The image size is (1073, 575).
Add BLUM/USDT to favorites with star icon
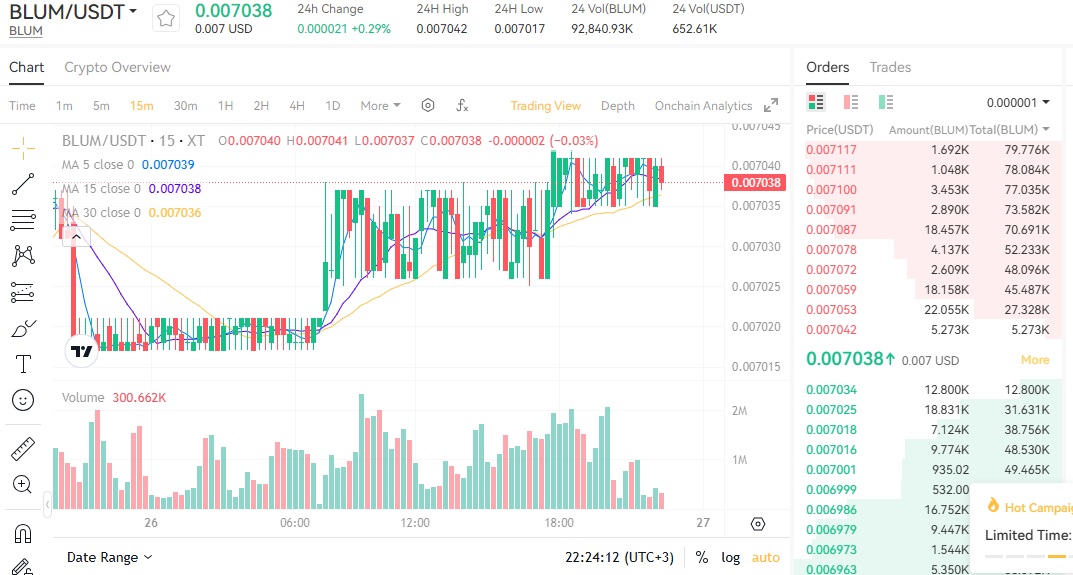point(166,18)
